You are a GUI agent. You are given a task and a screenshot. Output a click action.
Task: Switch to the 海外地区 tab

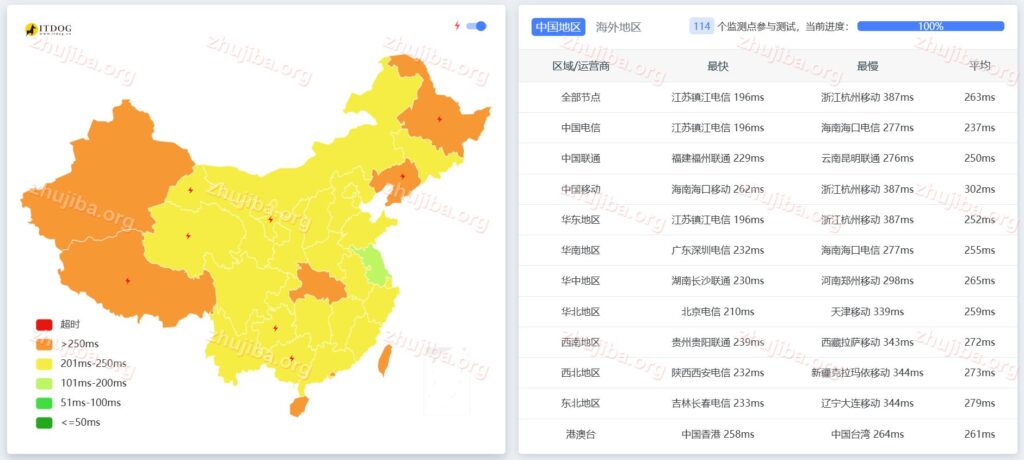(618, 27)
